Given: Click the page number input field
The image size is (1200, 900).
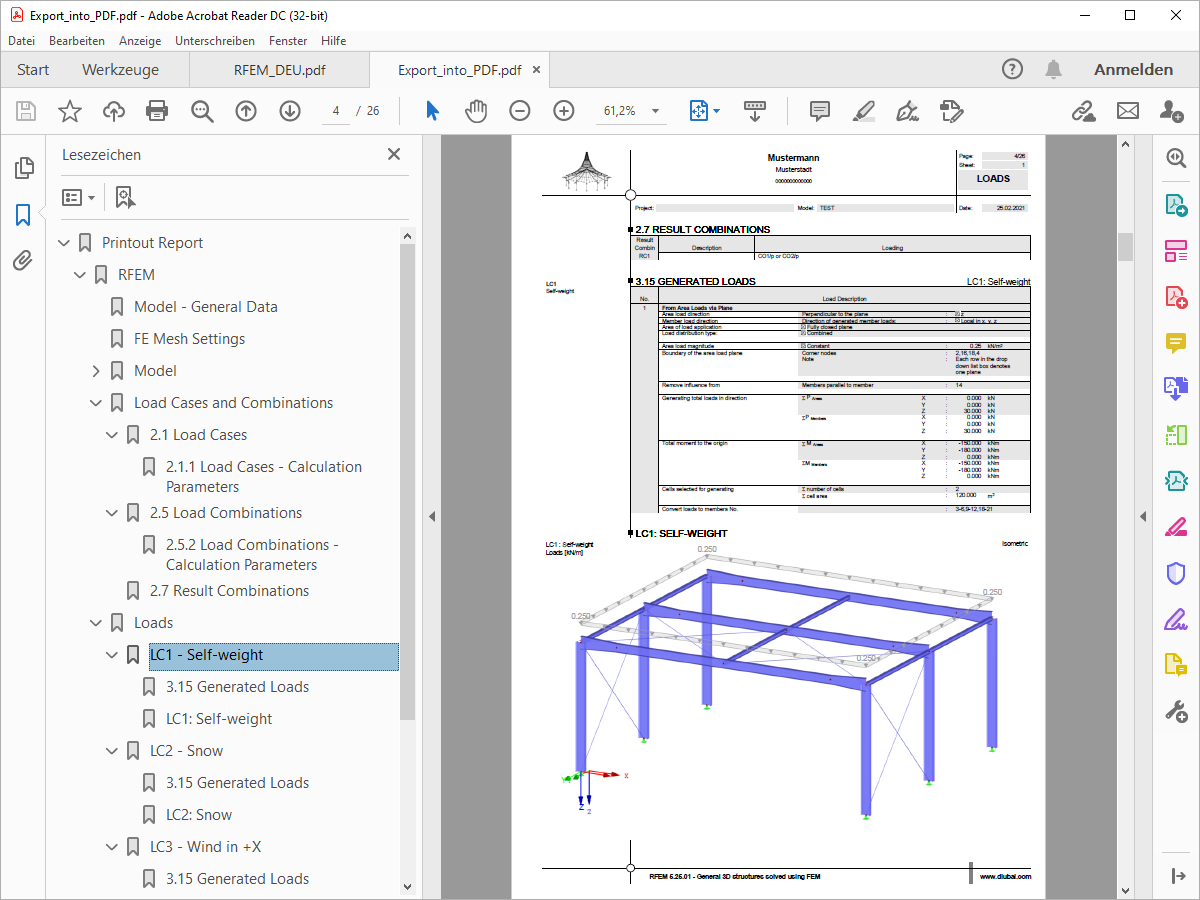Looking at the screenshot, I should [x=335, y=111].
